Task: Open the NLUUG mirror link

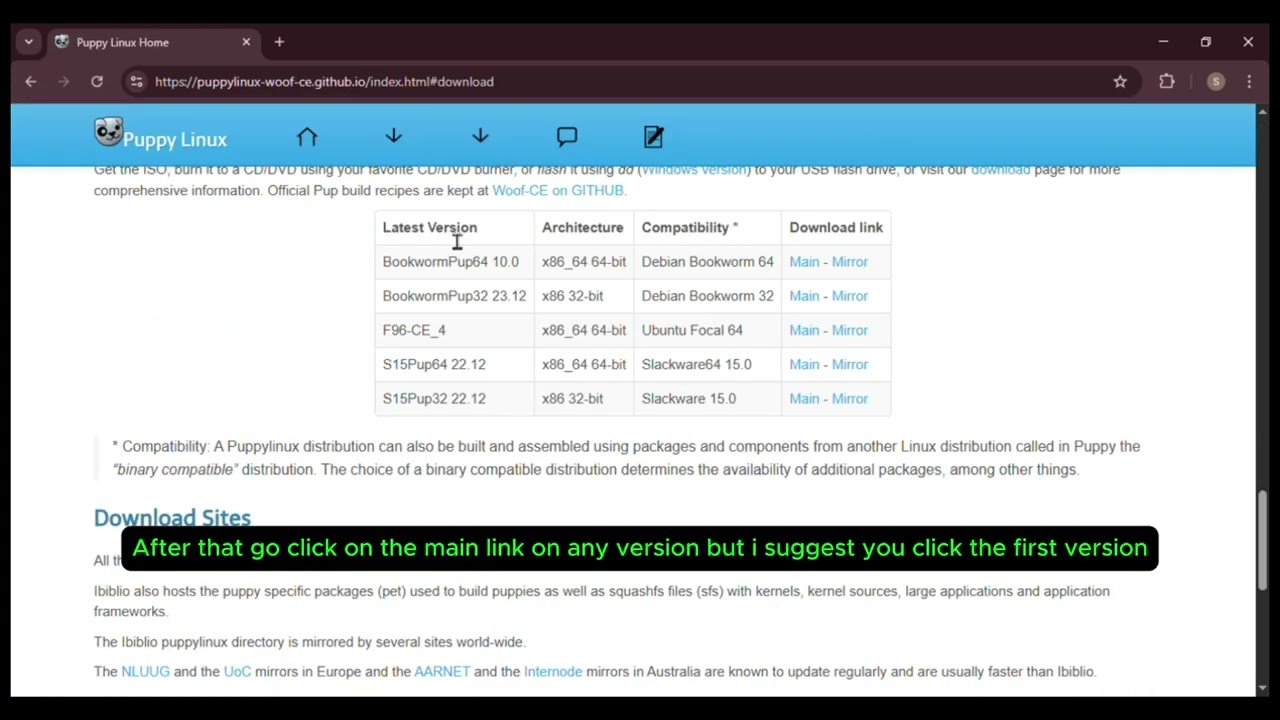Action: 146,672
